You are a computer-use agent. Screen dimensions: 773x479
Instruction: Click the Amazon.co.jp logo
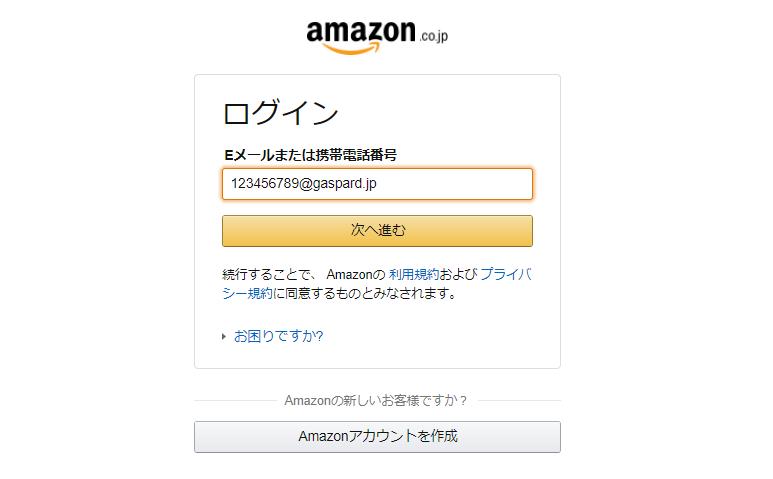(377, 37)
